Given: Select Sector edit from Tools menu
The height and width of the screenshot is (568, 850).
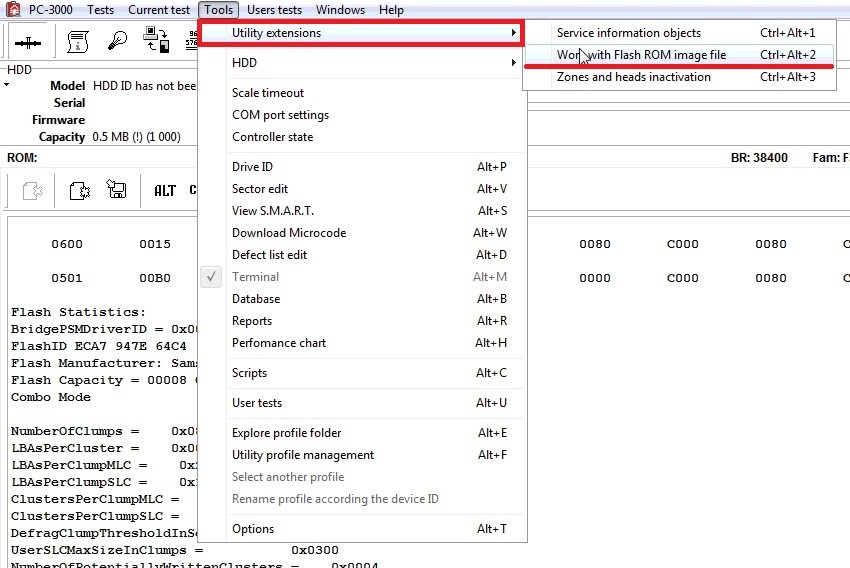Looking at the screenshot, I should pos(260,189).
